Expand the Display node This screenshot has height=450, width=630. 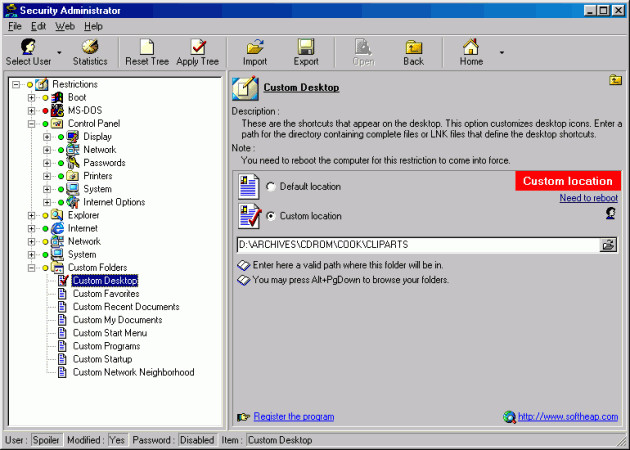click(x=47, y=137)
